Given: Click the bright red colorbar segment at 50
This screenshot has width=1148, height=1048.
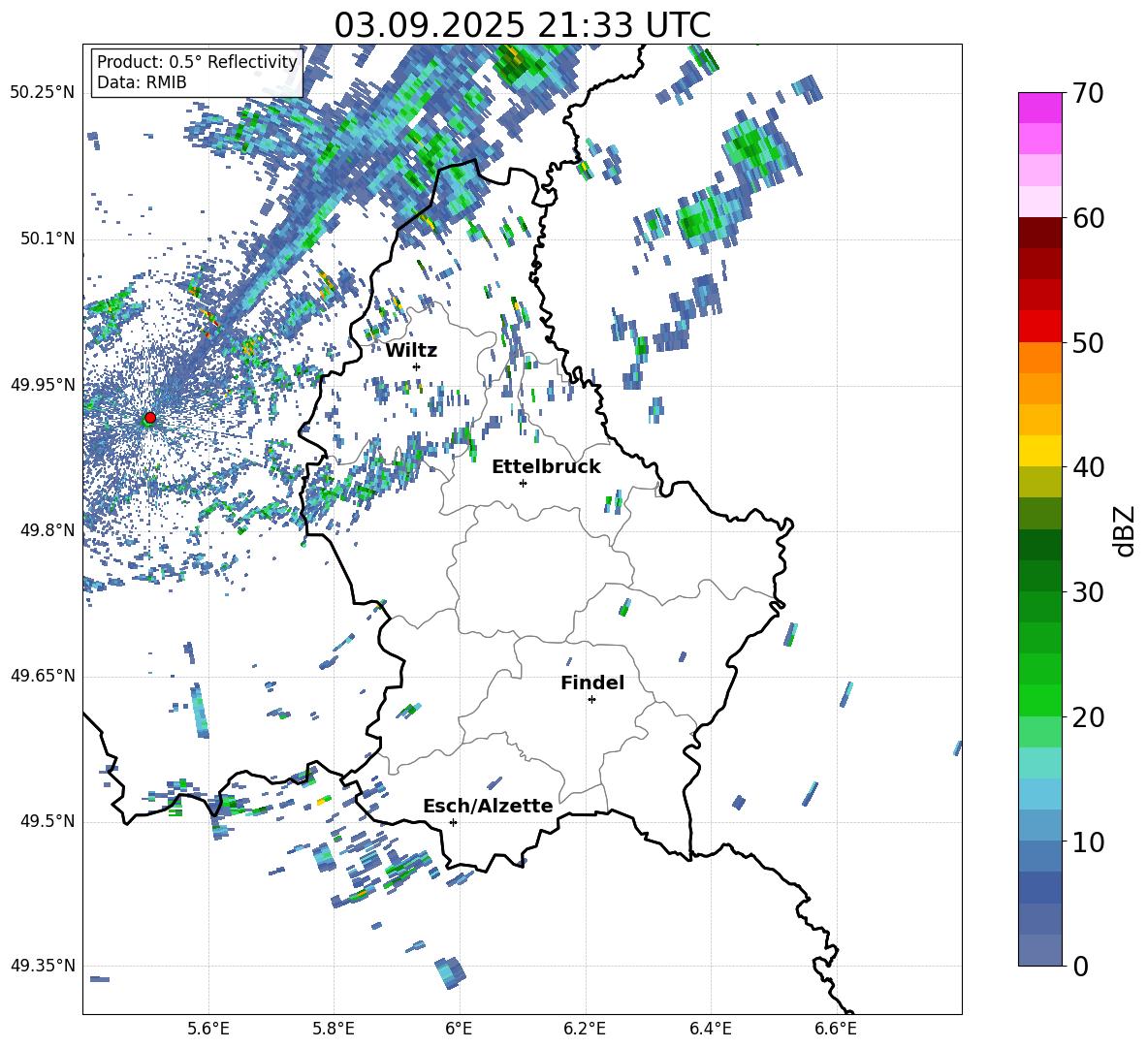Looking at the screenshot, I should tap(1040, 327).
